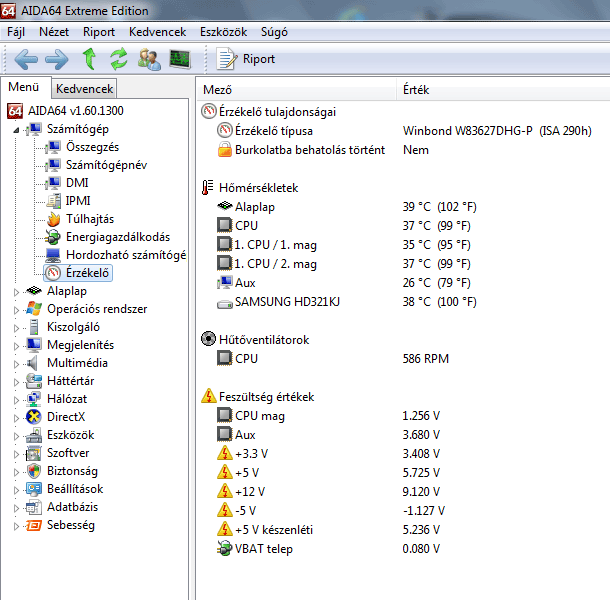Open the Súgó menu

(274, 32)
